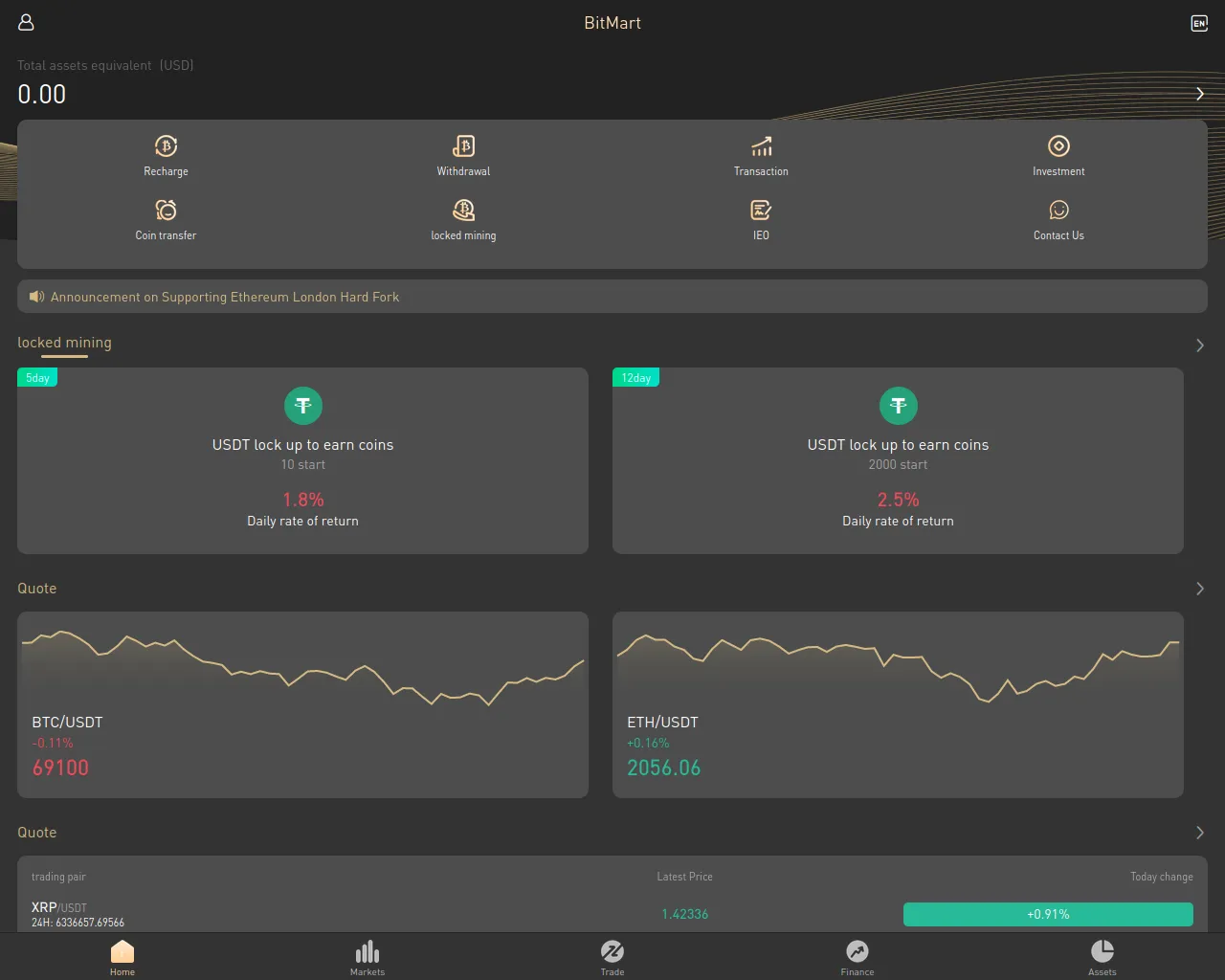The image size is (1225, 980).
Task: Switch to the Finance tab
Action: [x=857, y=957]
